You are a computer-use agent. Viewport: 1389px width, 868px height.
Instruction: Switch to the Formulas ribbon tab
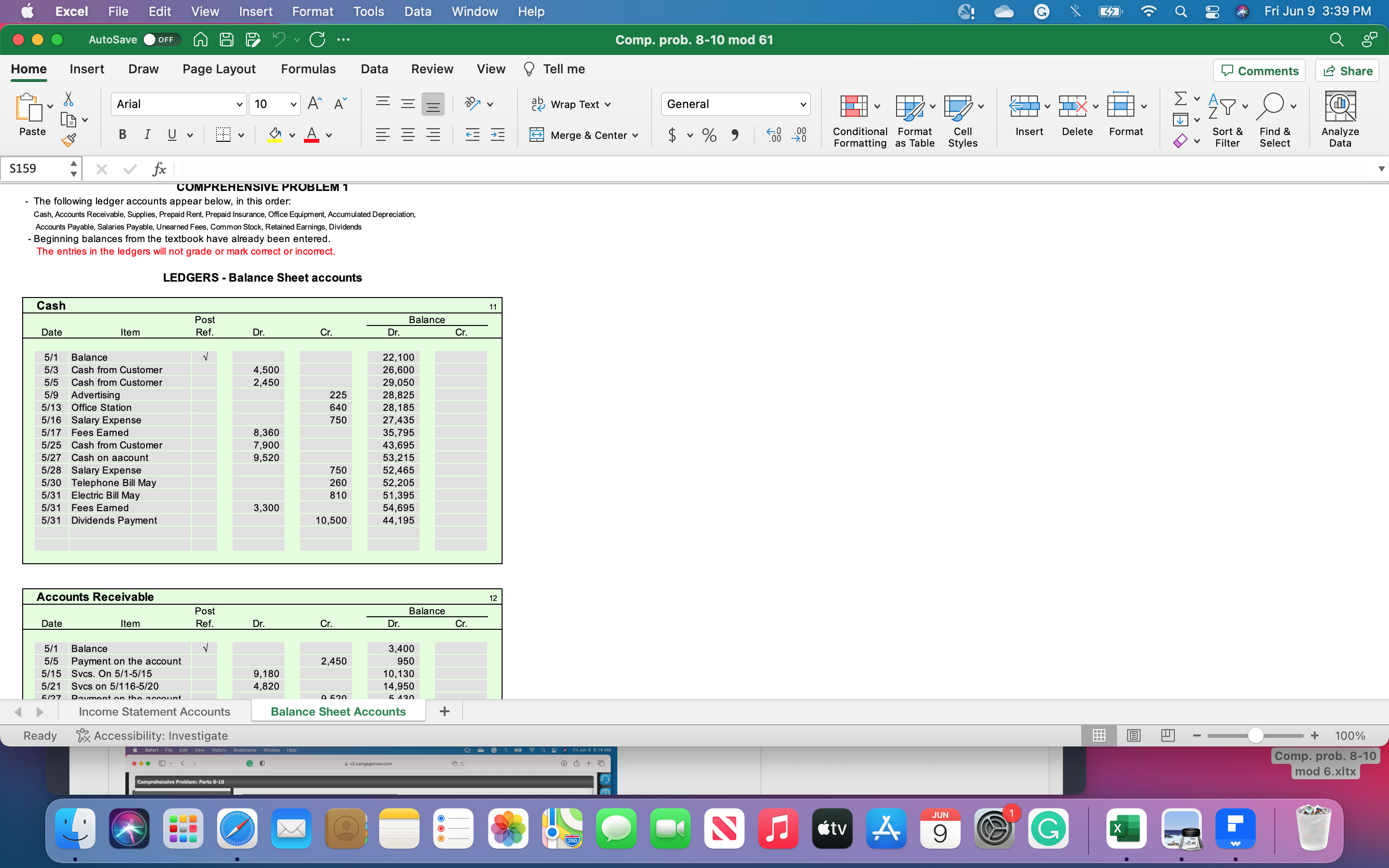(308, 69)
